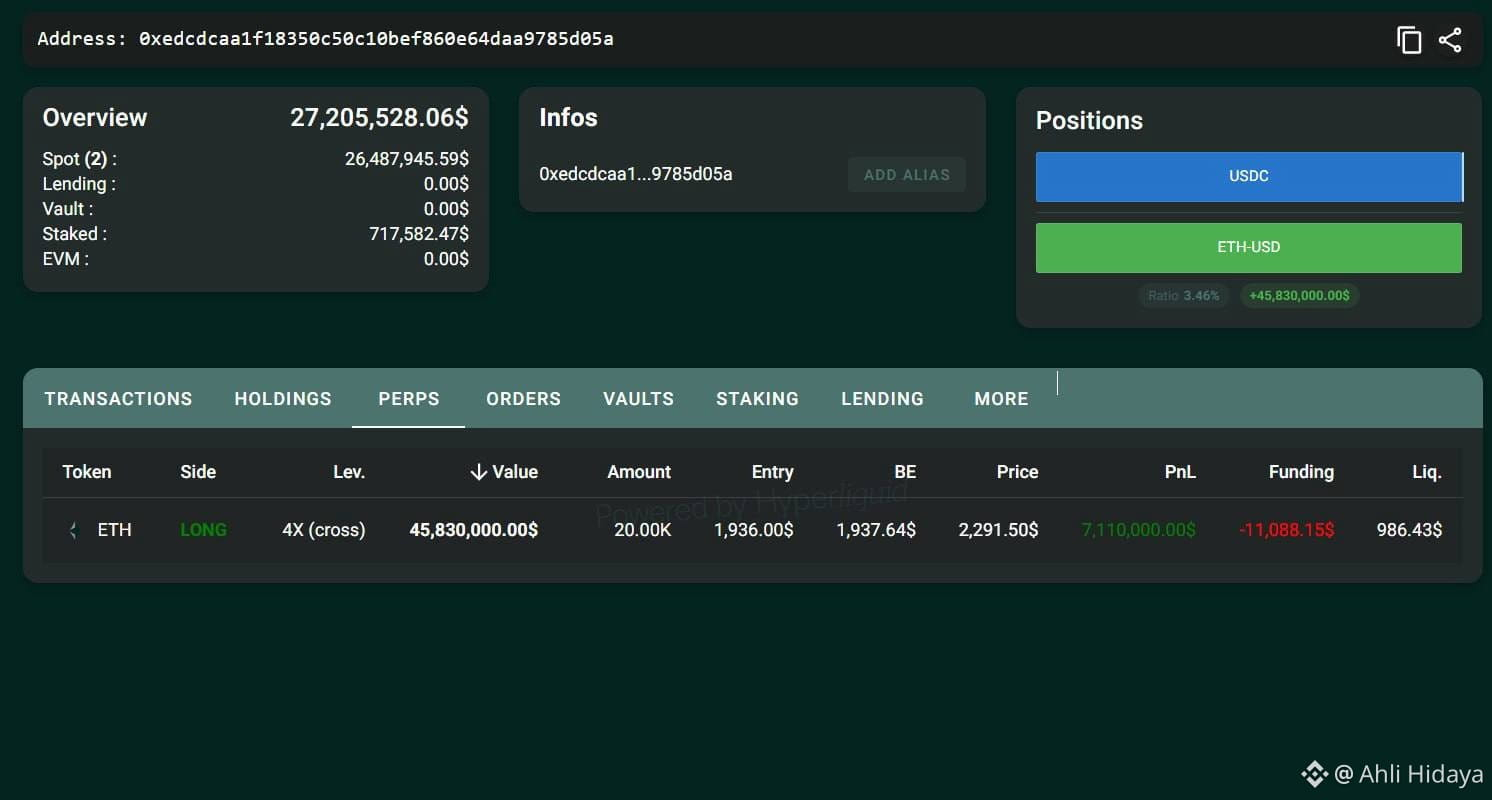Screen dimensions: 1492x800
Task: Click the 45,830,000.00$ position value cell
Action: tap(474, 530)
